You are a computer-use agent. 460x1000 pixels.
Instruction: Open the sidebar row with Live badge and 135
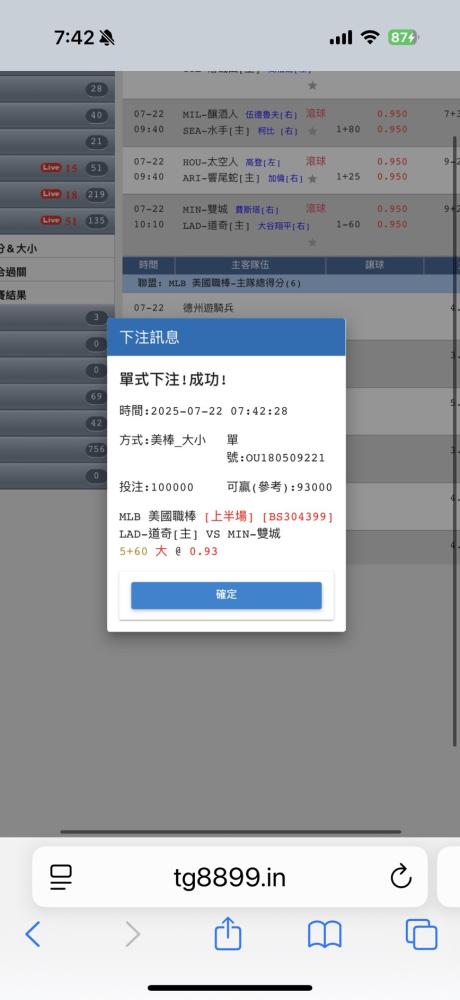pos(57,221)
